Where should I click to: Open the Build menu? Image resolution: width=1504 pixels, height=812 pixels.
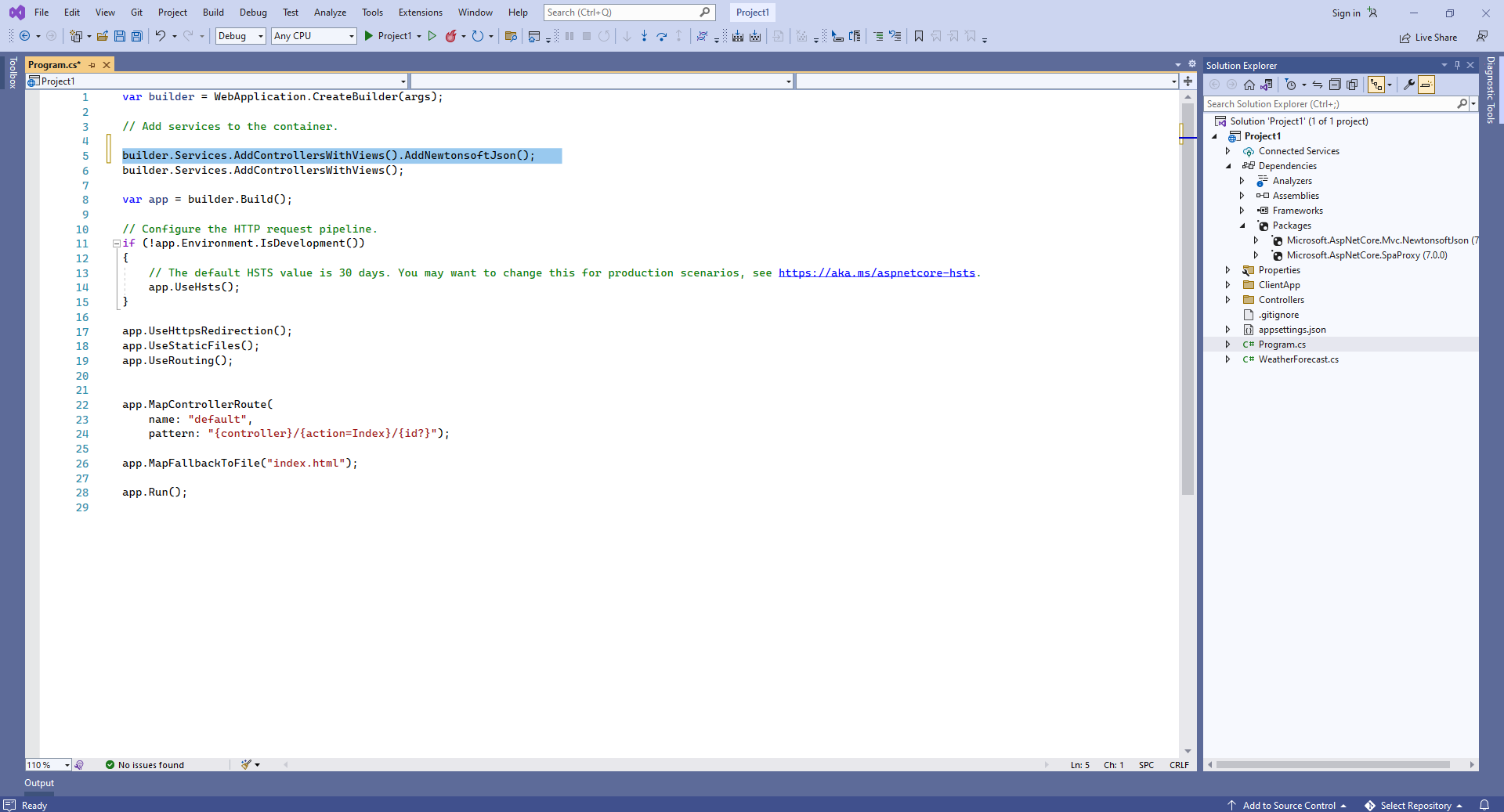(213, 13)
